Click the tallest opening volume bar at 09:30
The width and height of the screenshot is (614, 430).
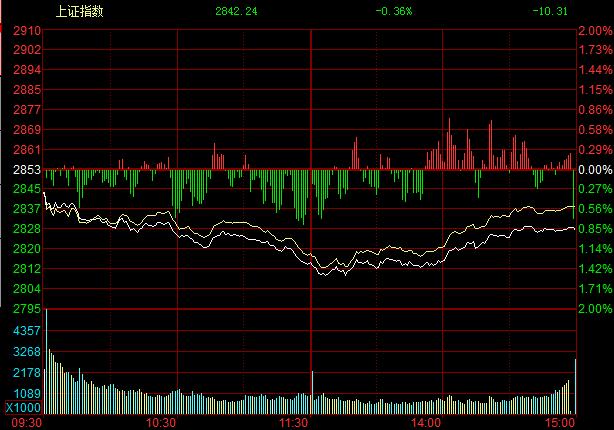(x=47, y=361)
